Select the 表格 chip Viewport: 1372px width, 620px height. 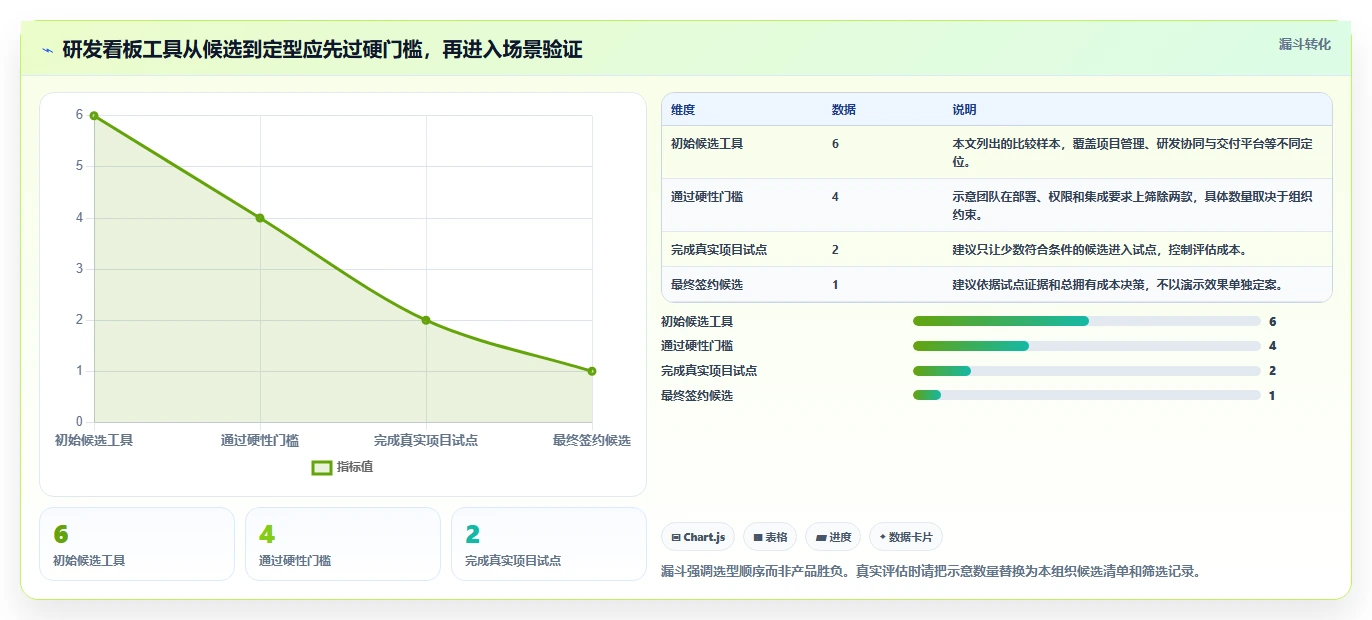click(x=770, y=537)
